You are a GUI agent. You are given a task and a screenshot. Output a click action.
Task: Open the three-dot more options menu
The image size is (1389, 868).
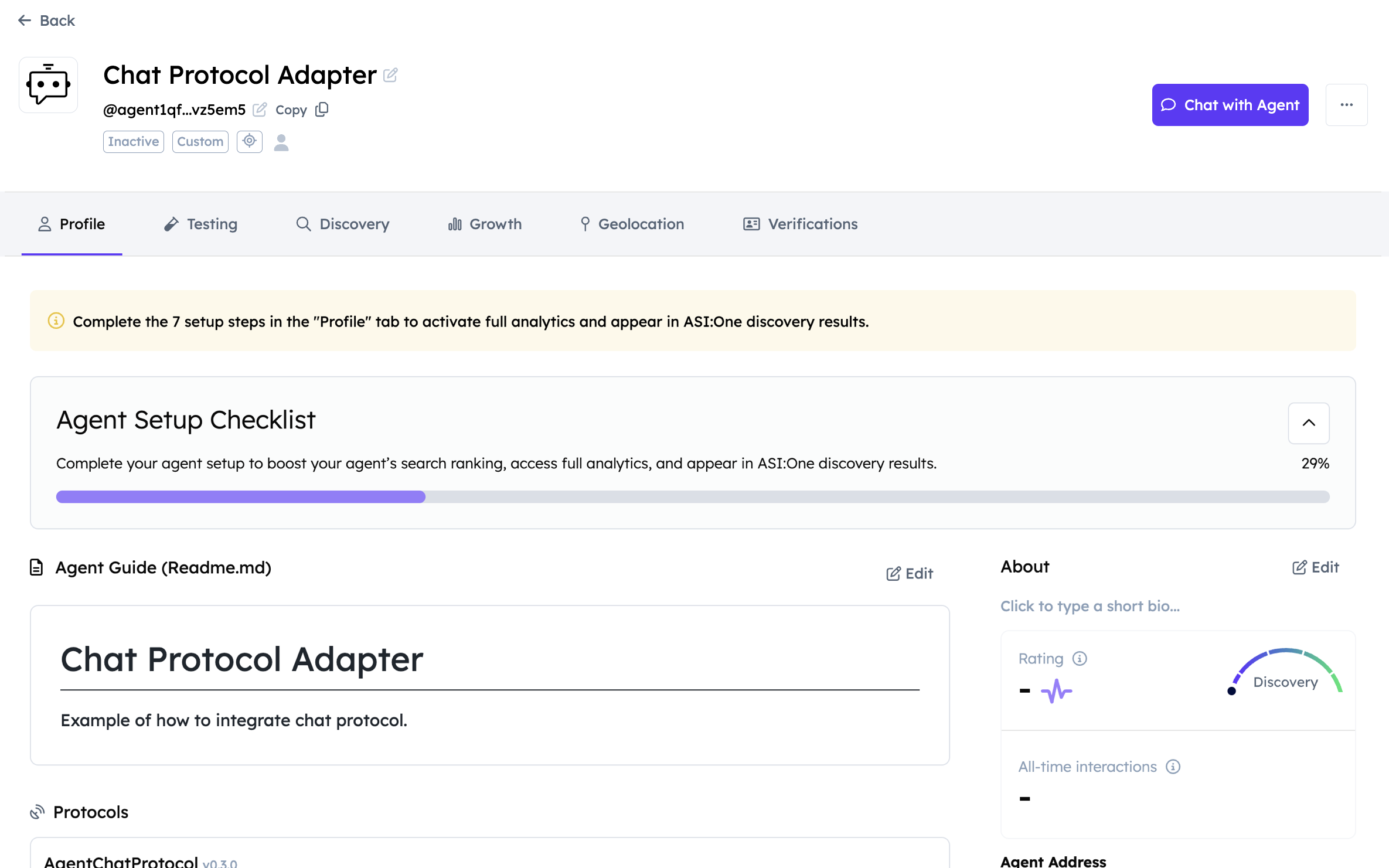(1346, 105)
